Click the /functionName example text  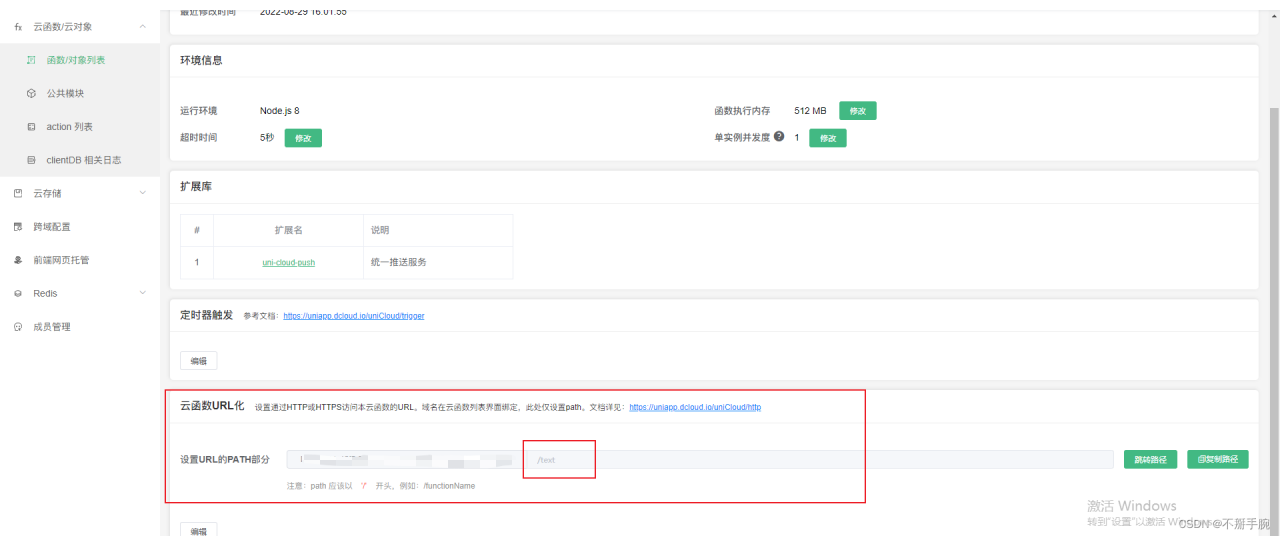(449, 486)
